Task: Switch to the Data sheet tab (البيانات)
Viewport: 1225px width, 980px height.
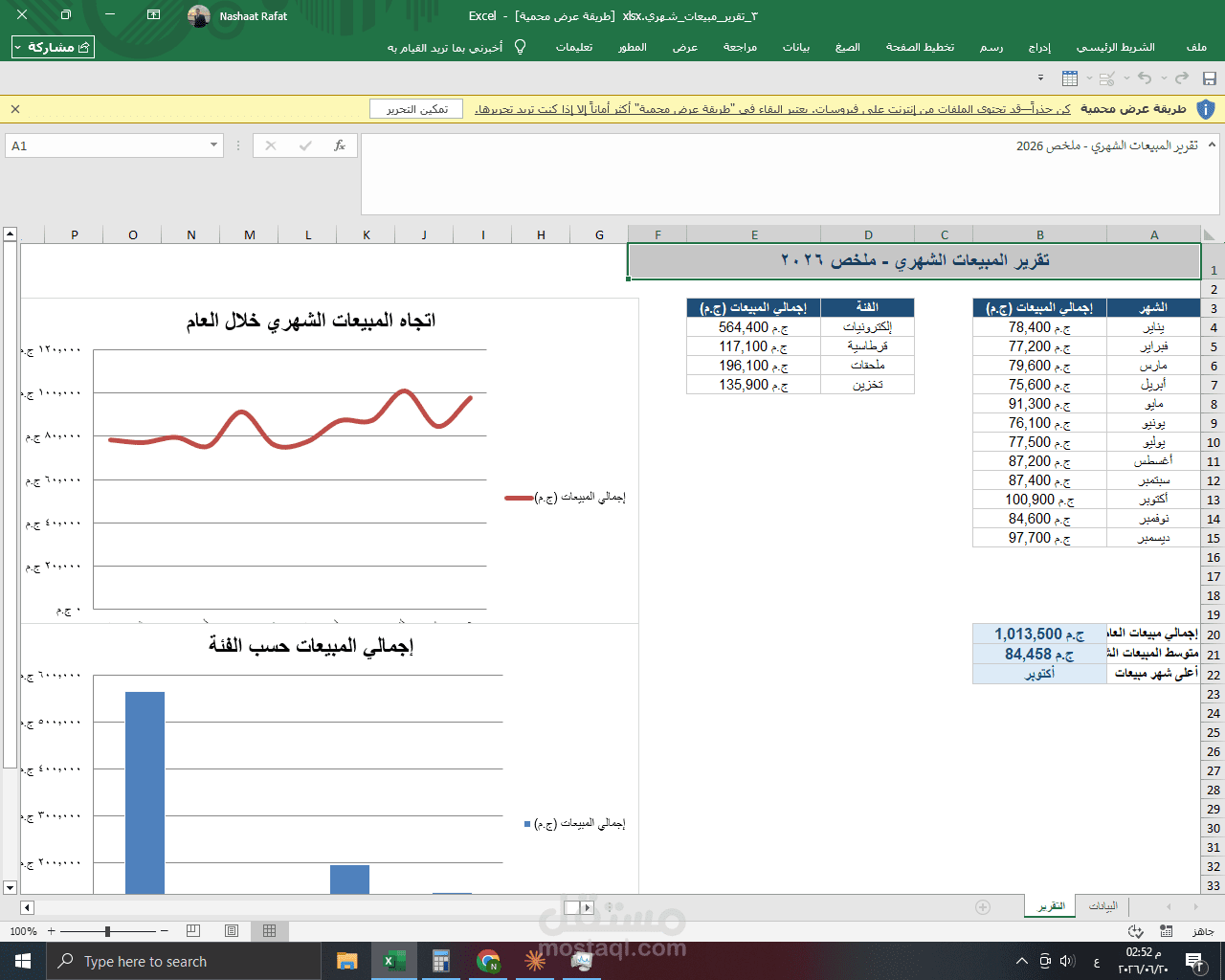Action: tap(1102, 906)
